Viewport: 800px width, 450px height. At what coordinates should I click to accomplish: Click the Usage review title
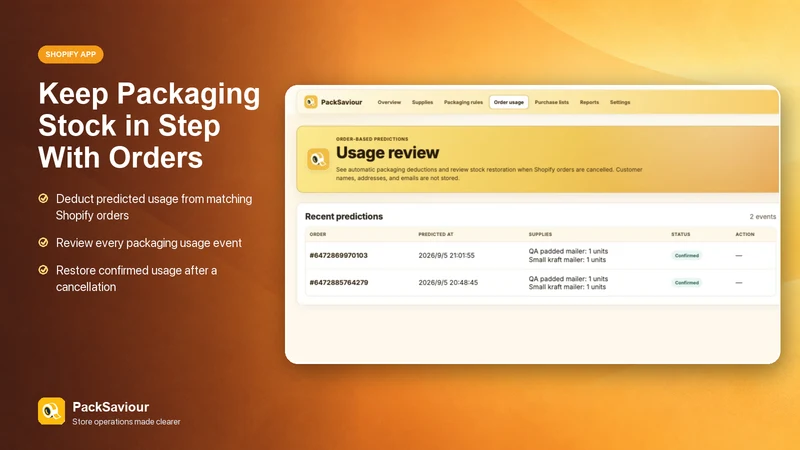387,153
